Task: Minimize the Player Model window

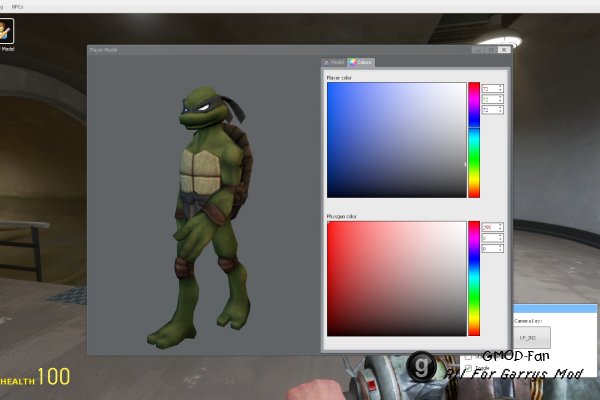Action: 478,50
